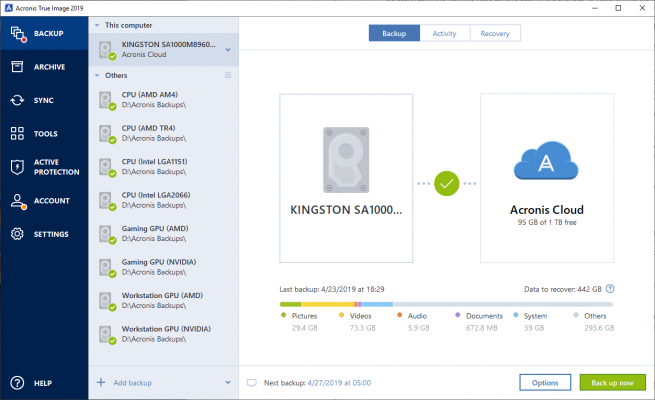Switch to the Recovery tab
The image size is (655, 400).
pyautogui.click(x=495, y=33)
